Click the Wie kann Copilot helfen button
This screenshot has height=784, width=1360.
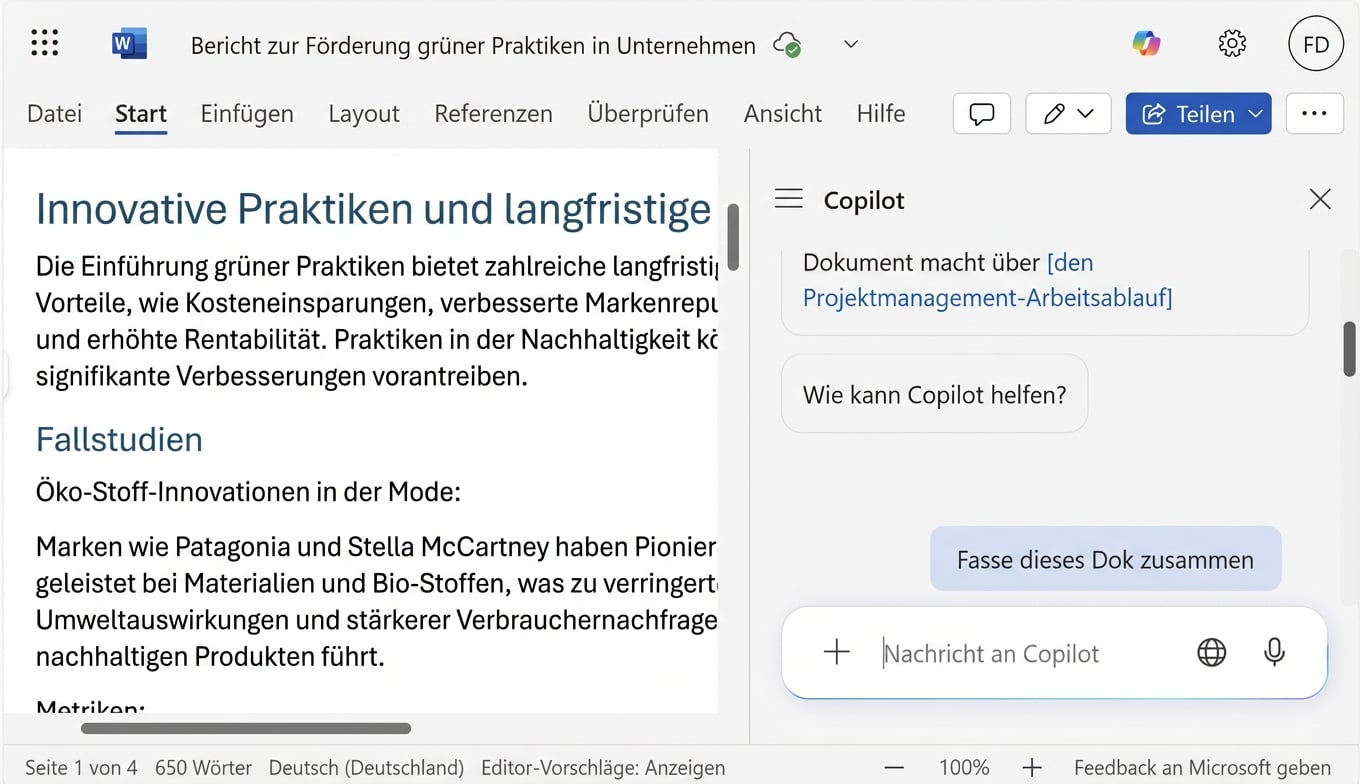(x=934, y=394)
